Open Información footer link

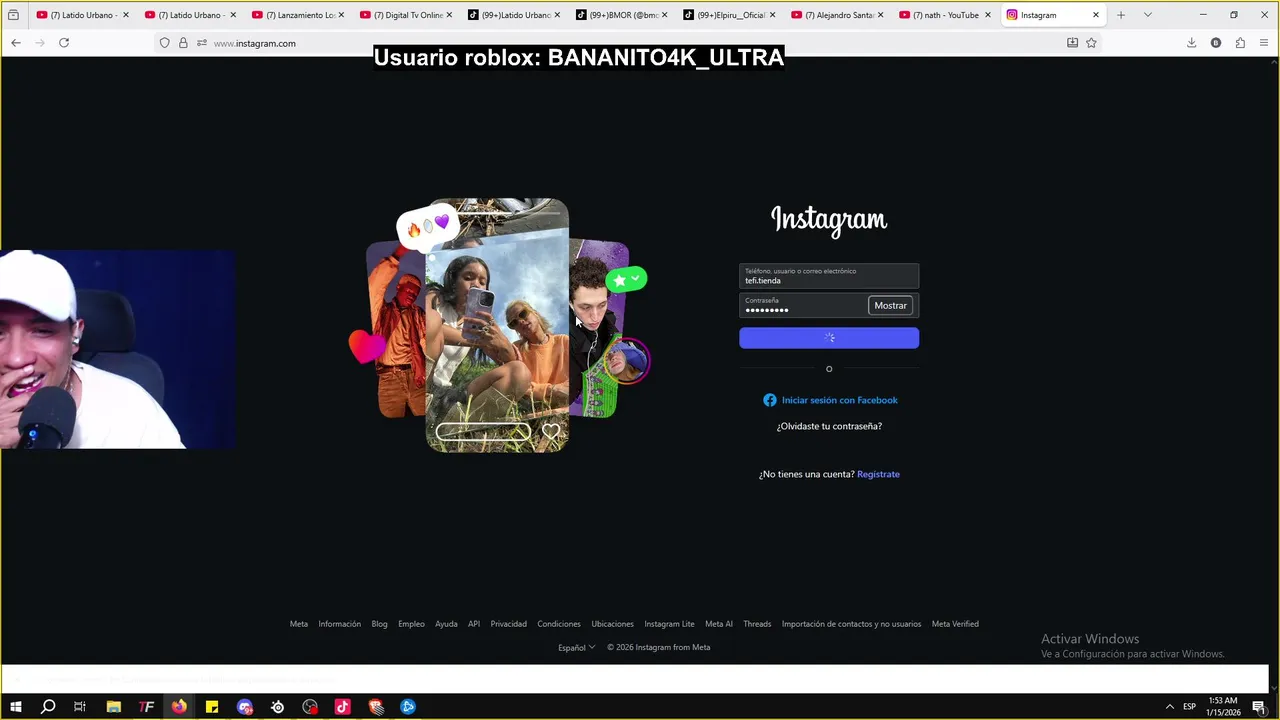pos(340,624)
